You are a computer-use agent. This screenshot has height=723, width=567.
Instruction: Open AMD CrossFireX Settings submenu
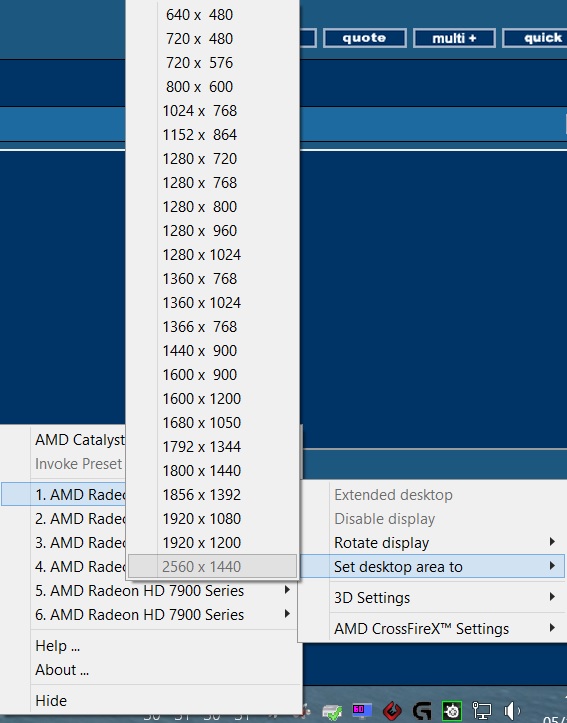pos(432,628)
